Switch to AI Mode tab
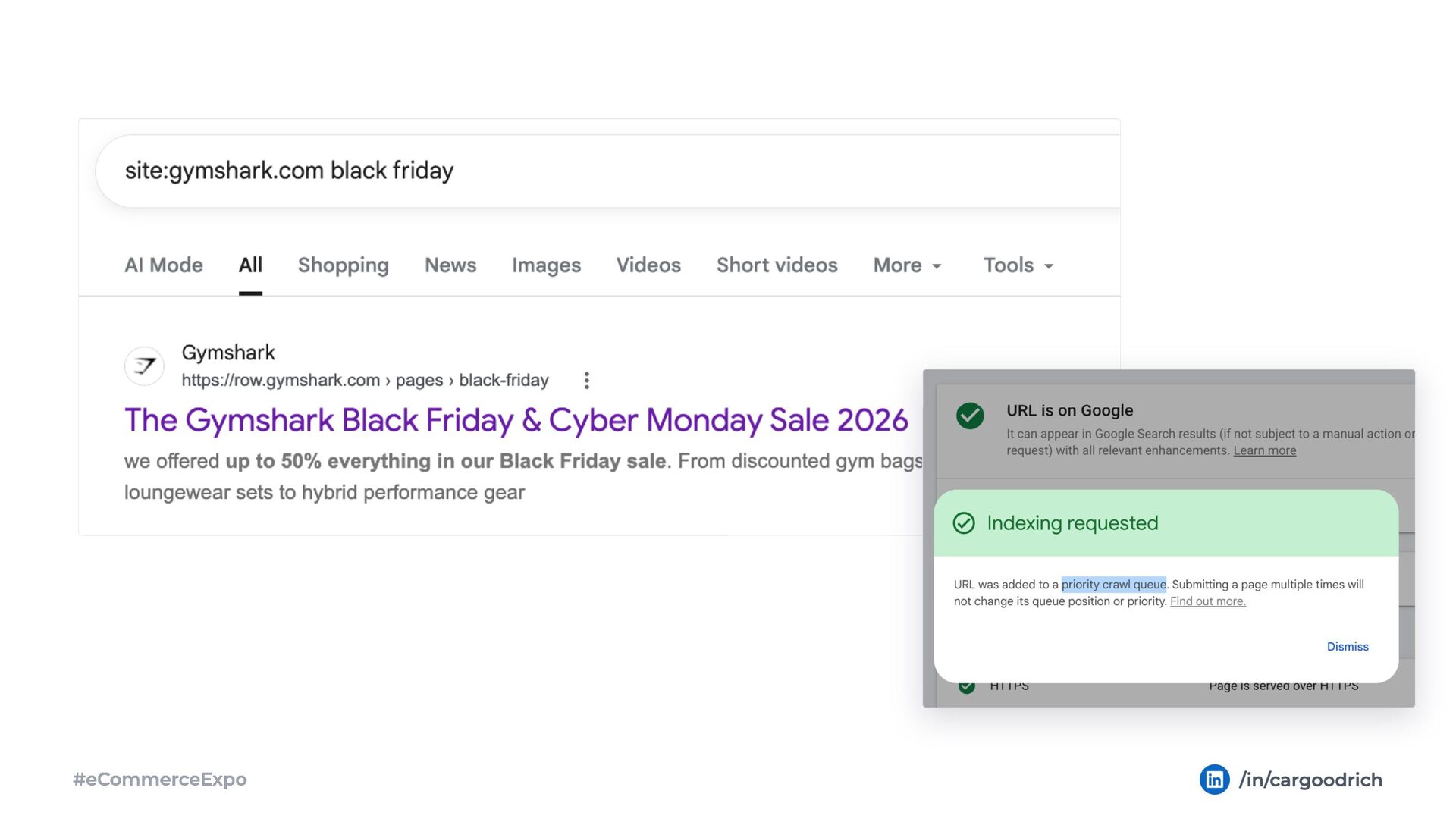The height and width of the screenshot is (819, 1456). [164, 265]
